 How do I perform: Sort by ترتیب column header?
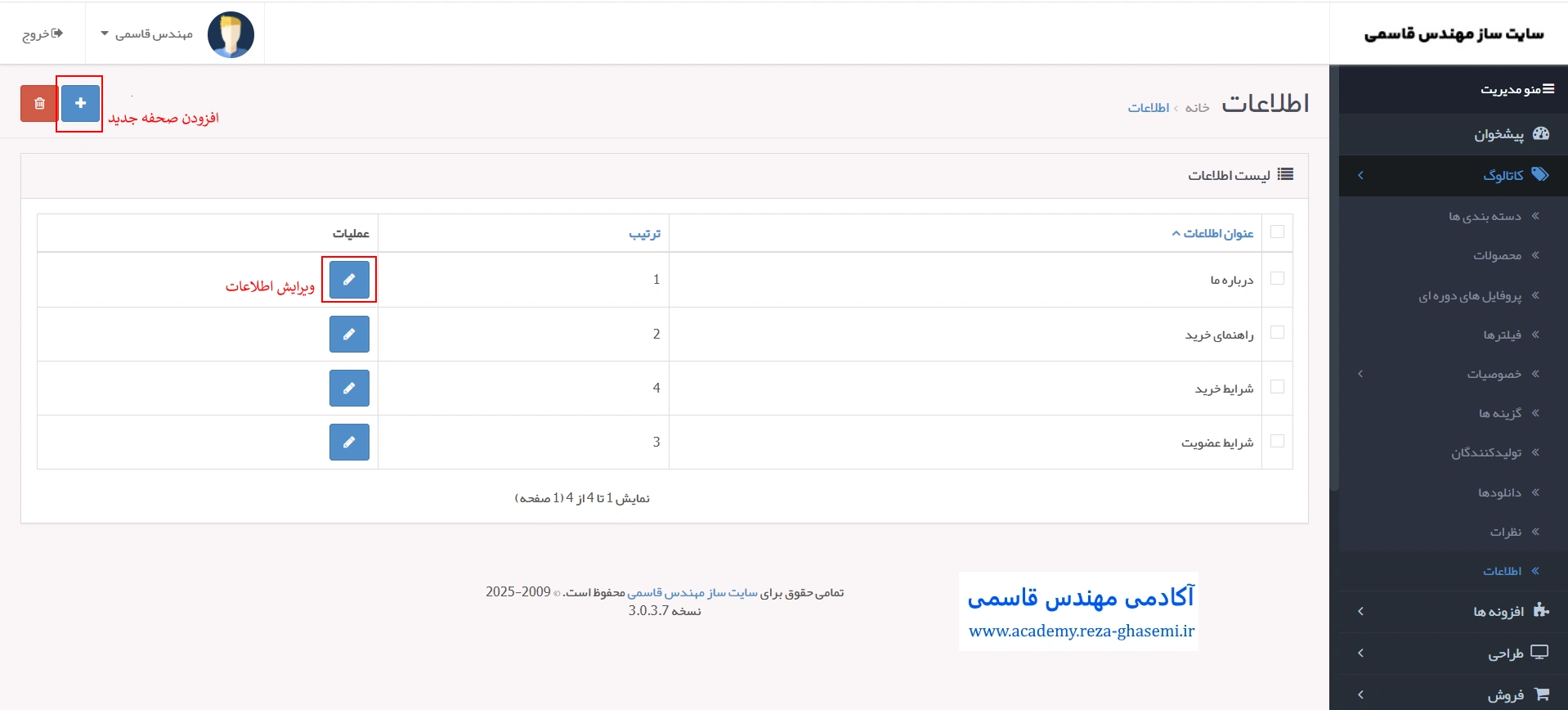tap(645, 234)
